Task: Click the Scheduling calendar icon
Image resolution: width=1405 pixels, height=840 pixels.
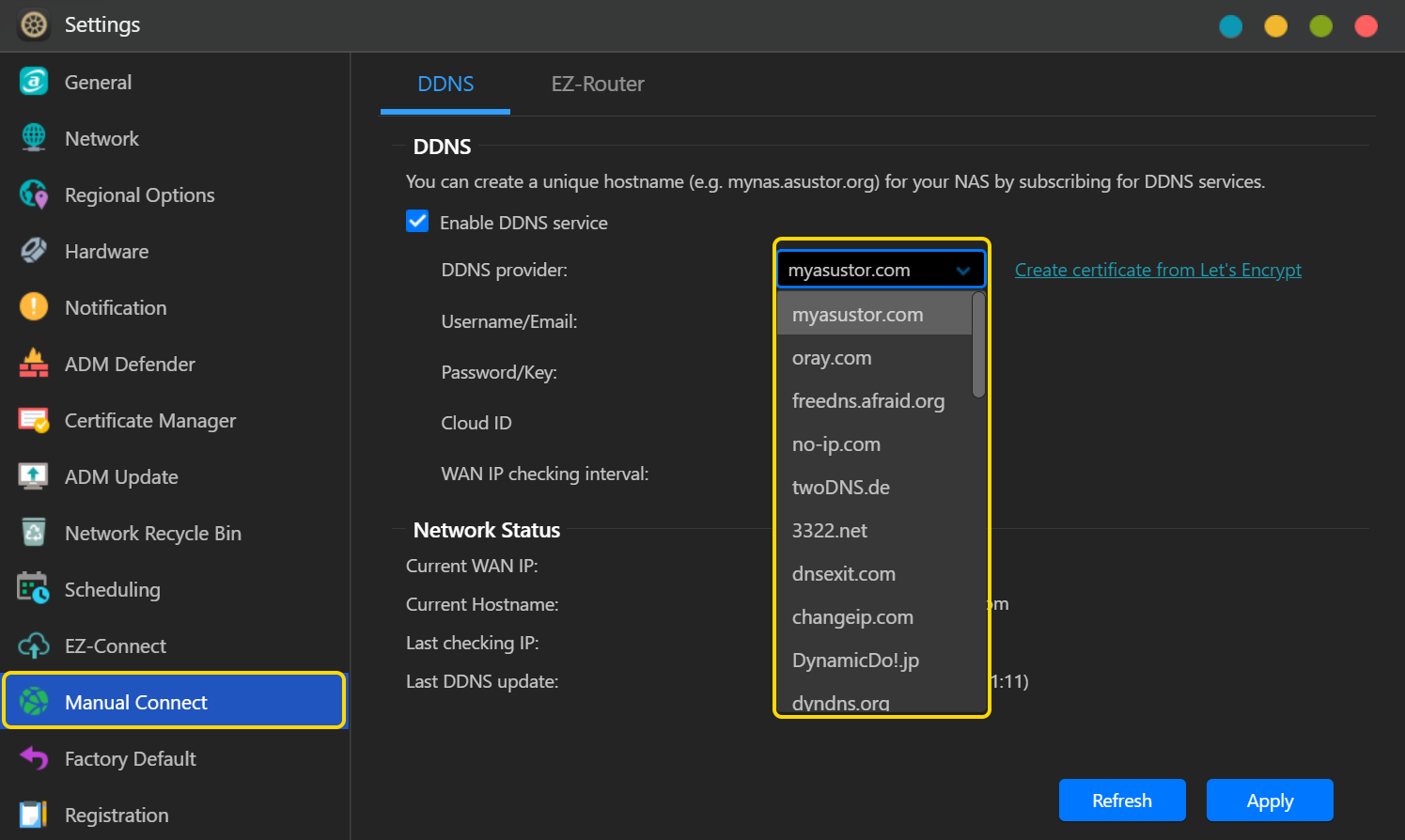Action: [34, 589]
